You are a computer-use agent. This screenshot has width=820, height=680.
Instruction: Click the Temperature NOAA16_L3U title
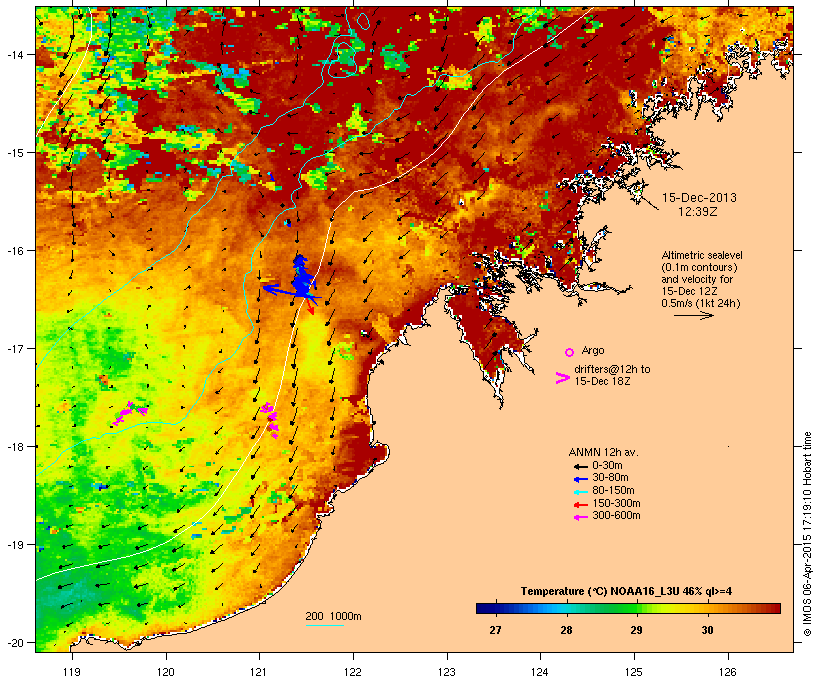(x=626, y=591)
